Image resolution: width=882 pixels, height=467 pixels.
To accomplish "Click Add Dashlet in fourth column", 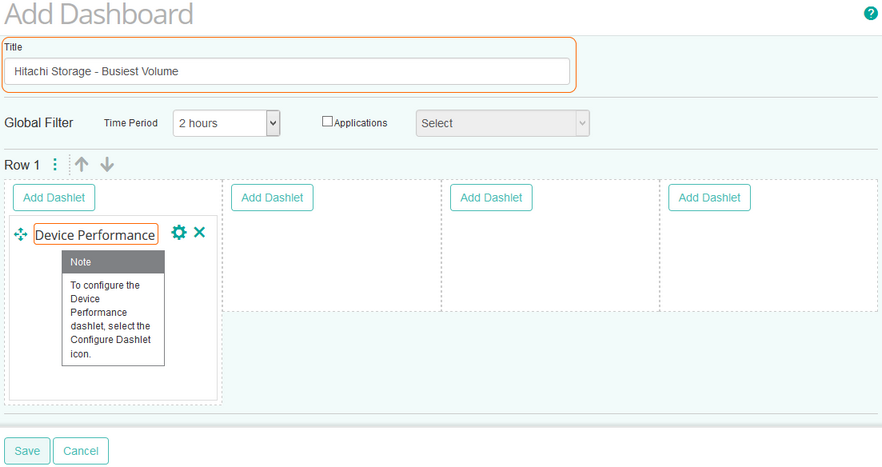I will [709, 198].
